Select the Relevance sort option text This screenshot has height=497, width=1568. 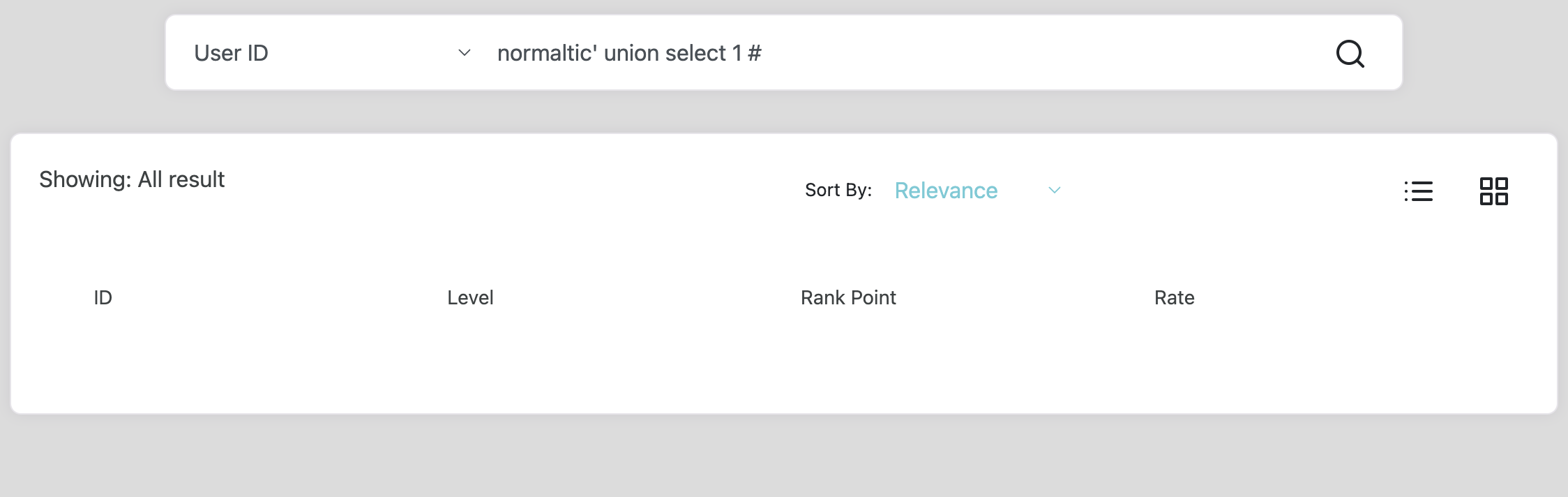(946, 191)
